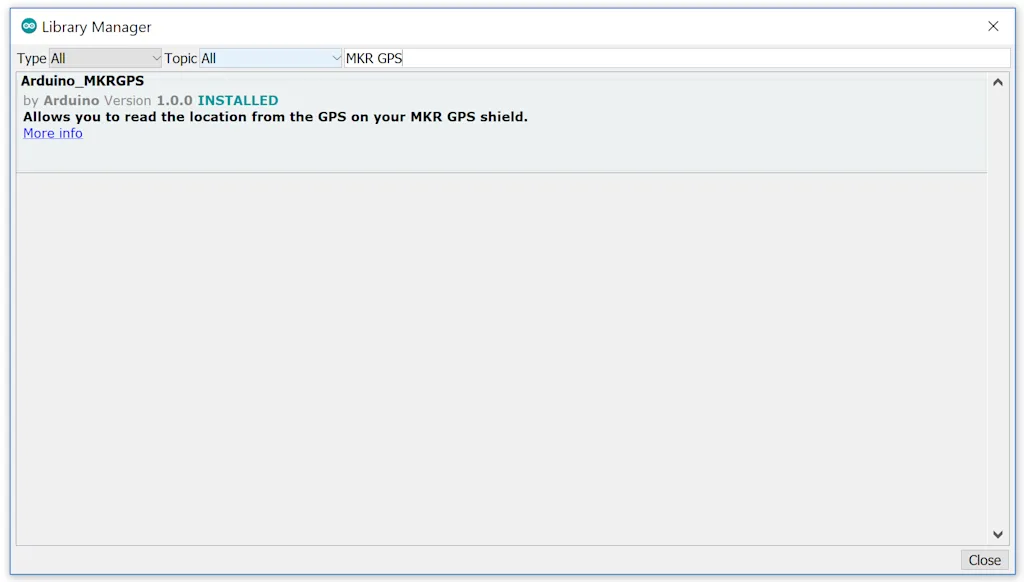
Task: Click the Version 1.0.0 text
Action: pyautogui.click(x=148, y=101)
